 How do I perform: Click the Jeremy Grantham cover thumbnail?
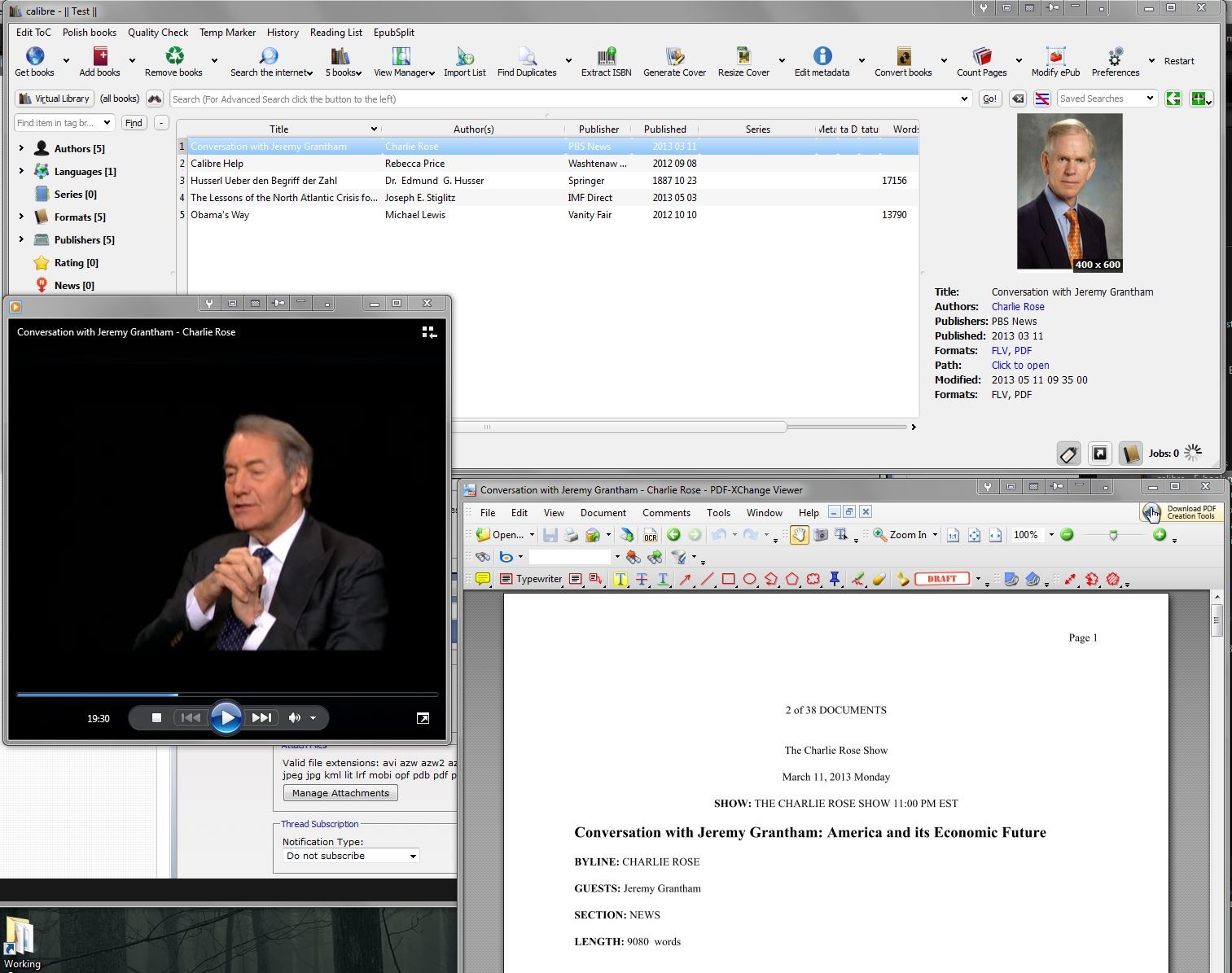point(1070,192)
